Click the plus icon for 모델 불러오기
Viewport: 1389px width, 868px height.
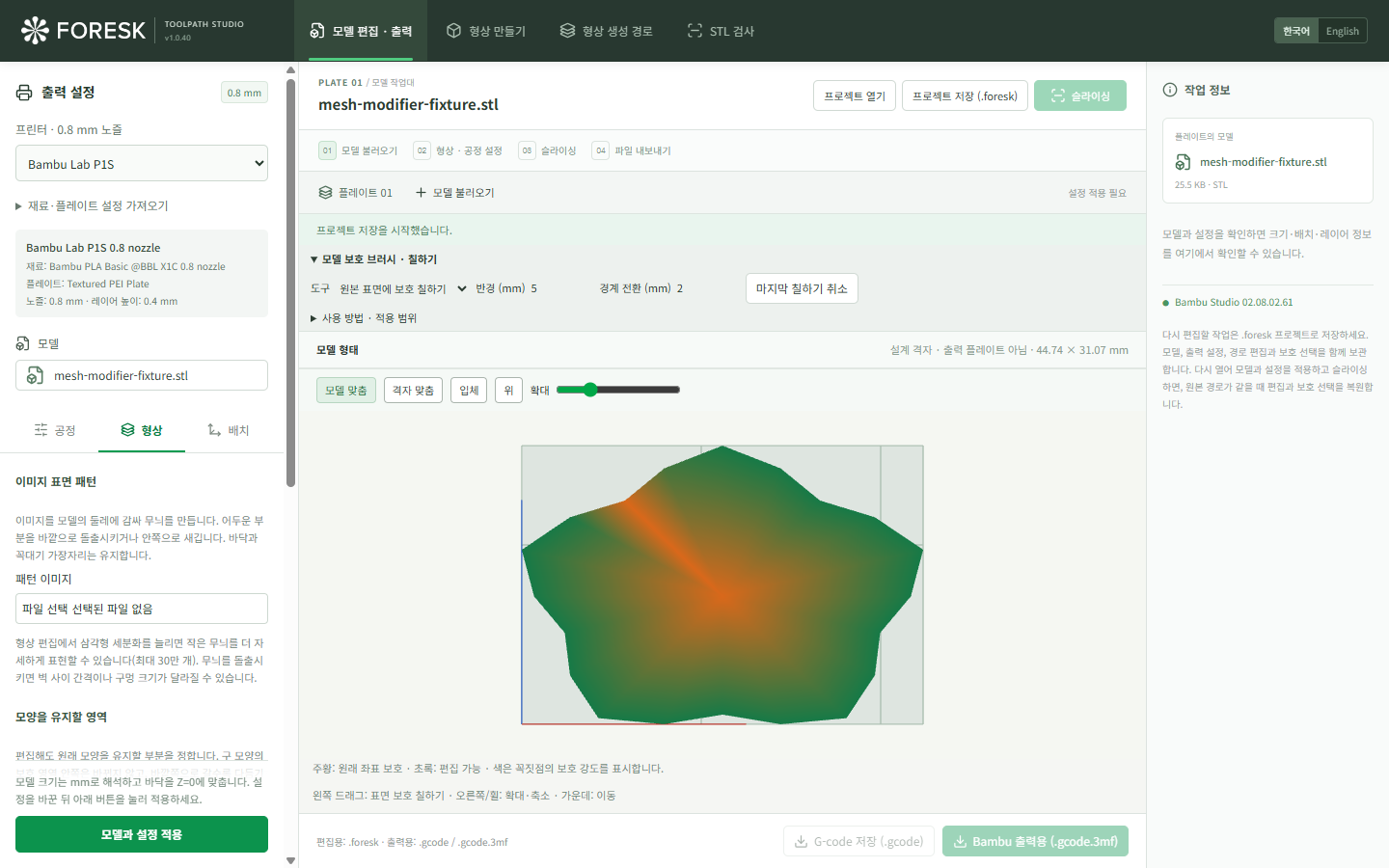[x=421, y=193]
